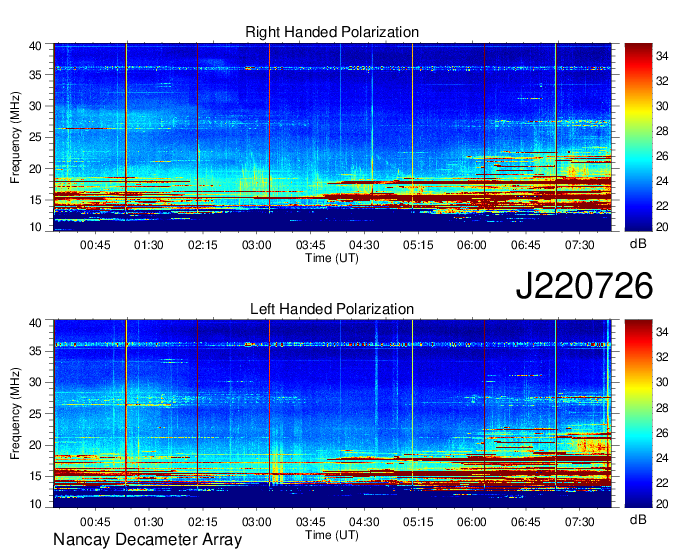Screen dimensions: 680x552
Task: Click the 40 MHz tick on Left Handed frequency axis
Action: pyautogui.click(x=36, y=323)
